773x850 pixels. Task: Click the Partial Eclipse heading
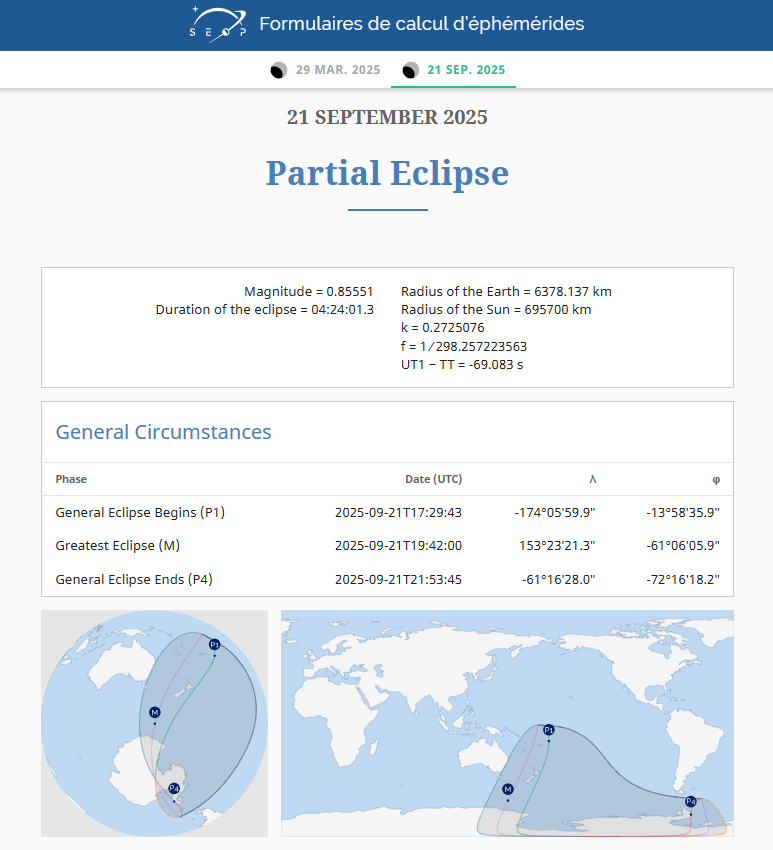click(387, 173)
